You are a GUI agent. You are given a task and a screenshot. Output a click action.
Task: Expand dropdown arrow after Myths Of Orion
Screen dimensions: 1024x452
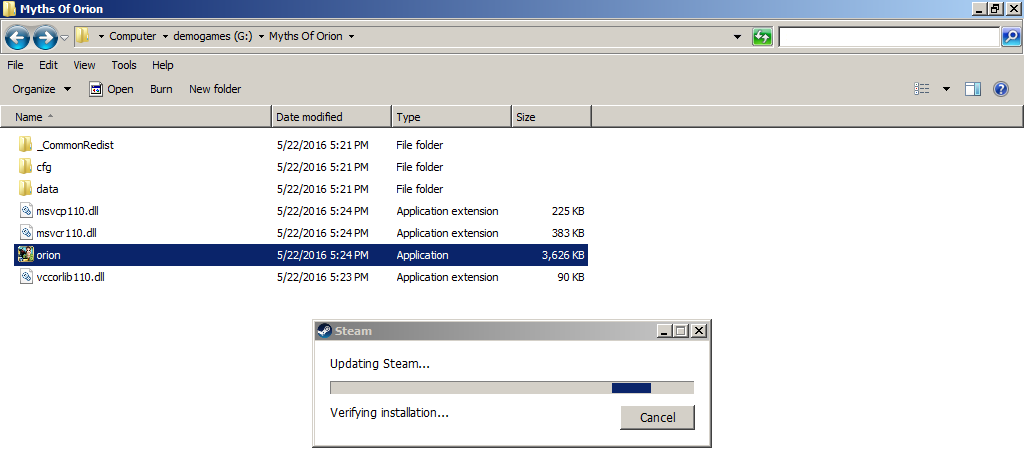click(x=351, y=37)
